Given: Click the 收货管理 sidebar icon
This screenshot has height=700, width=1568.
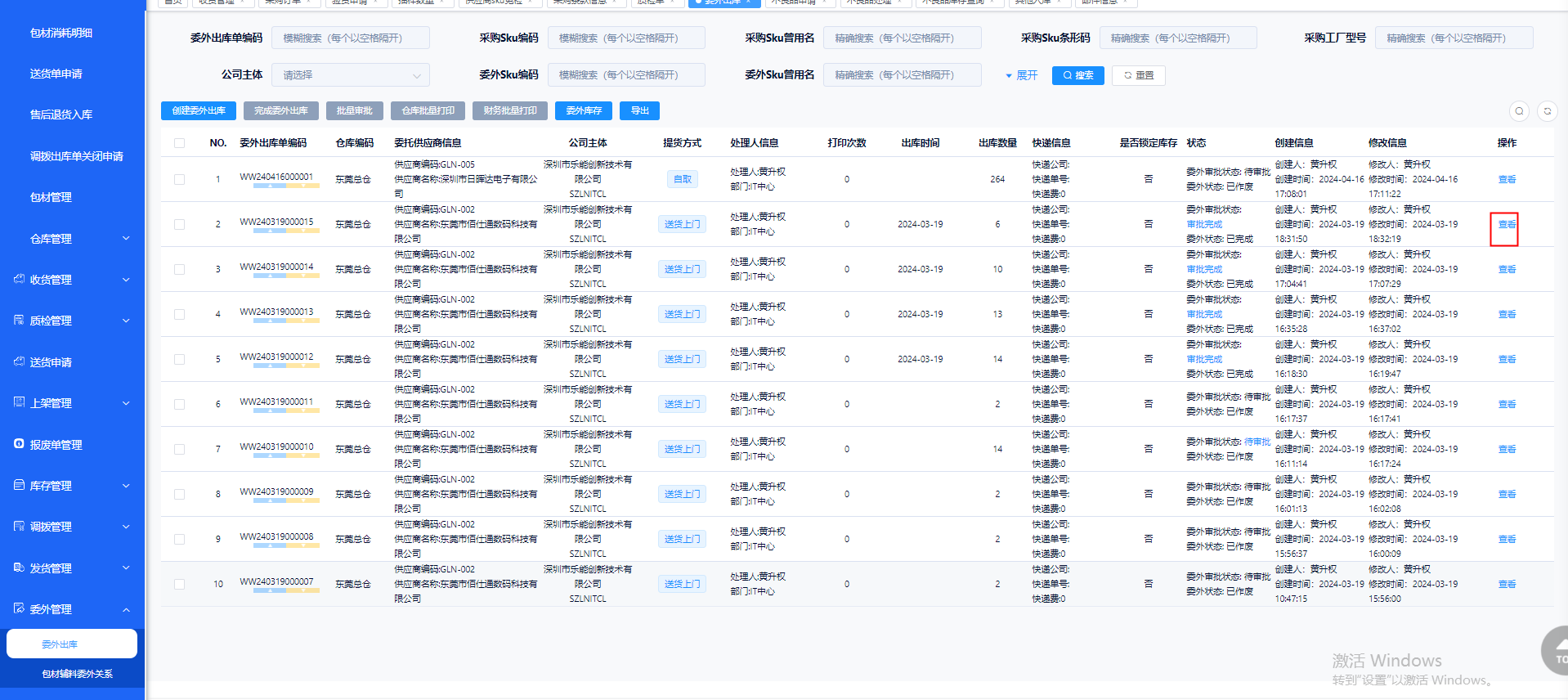Looking at the screenshot, I should [19, 280].
